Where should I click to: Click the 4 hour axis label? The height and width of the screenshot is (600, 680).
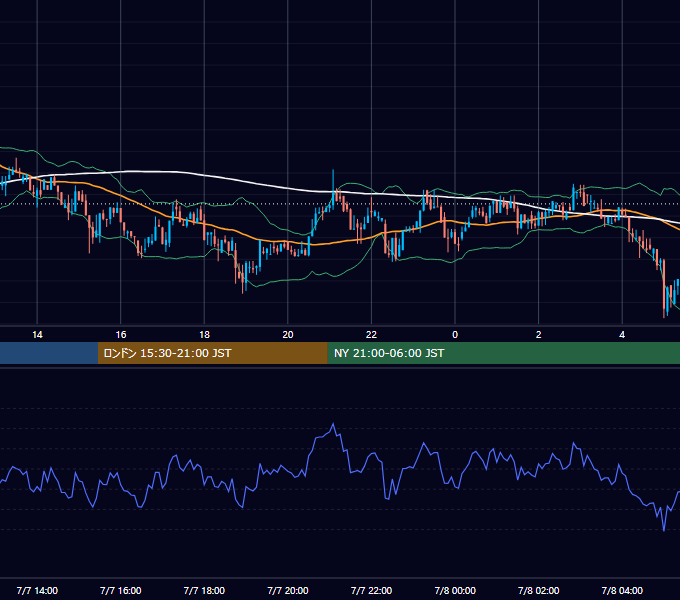point(622,335)
